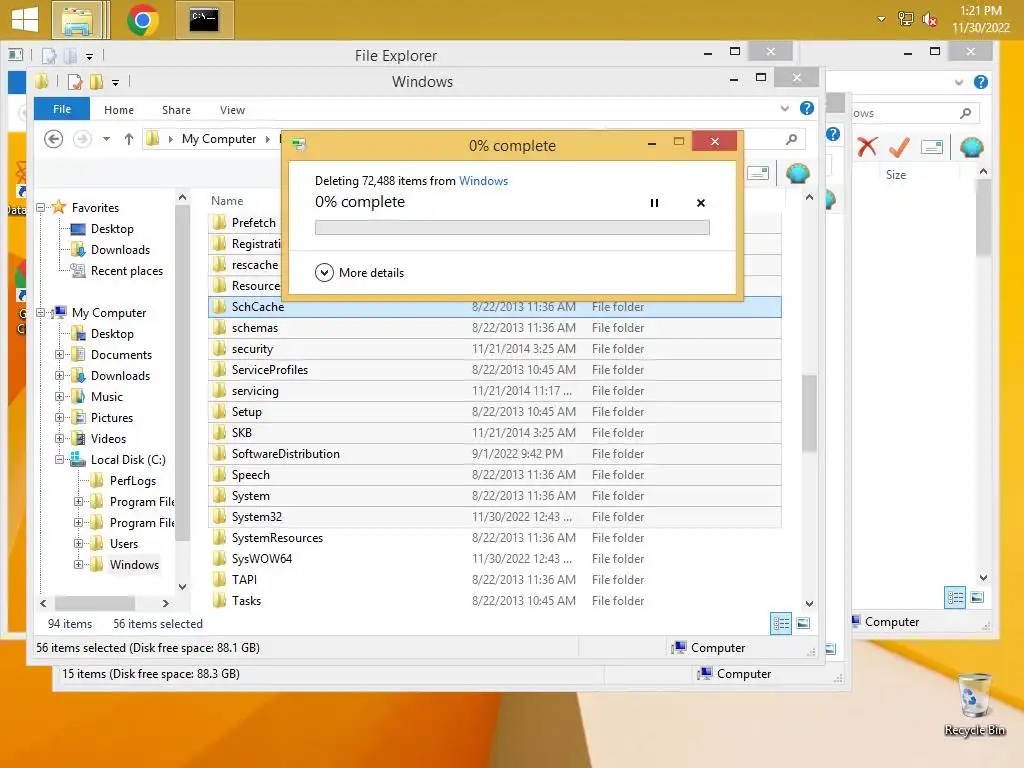1024x768 pixels.
Task: Show hidden tray icons arrow
Action: 881,20
